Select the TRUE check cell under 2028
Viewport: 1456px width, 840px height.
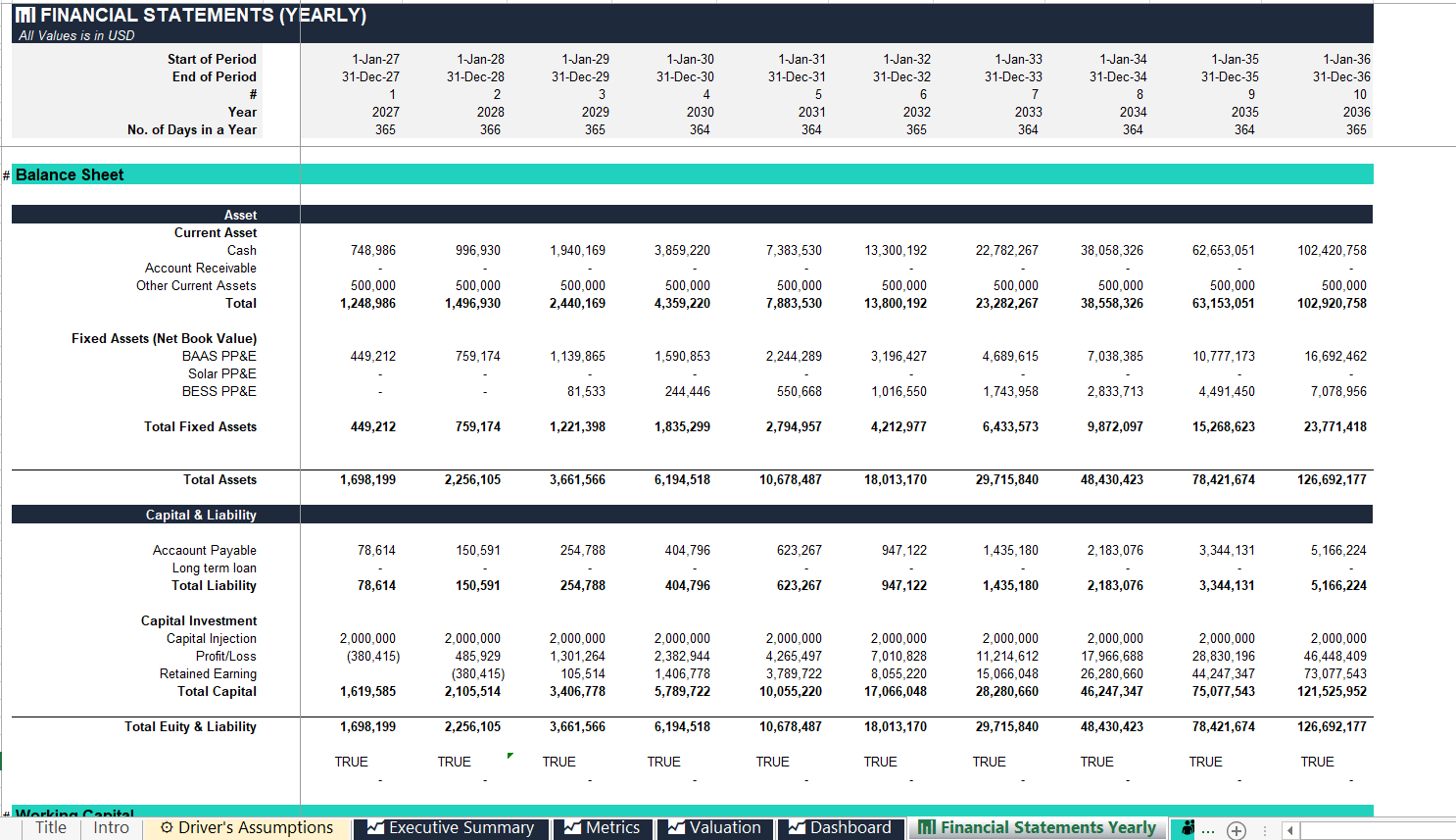[454, 763]
